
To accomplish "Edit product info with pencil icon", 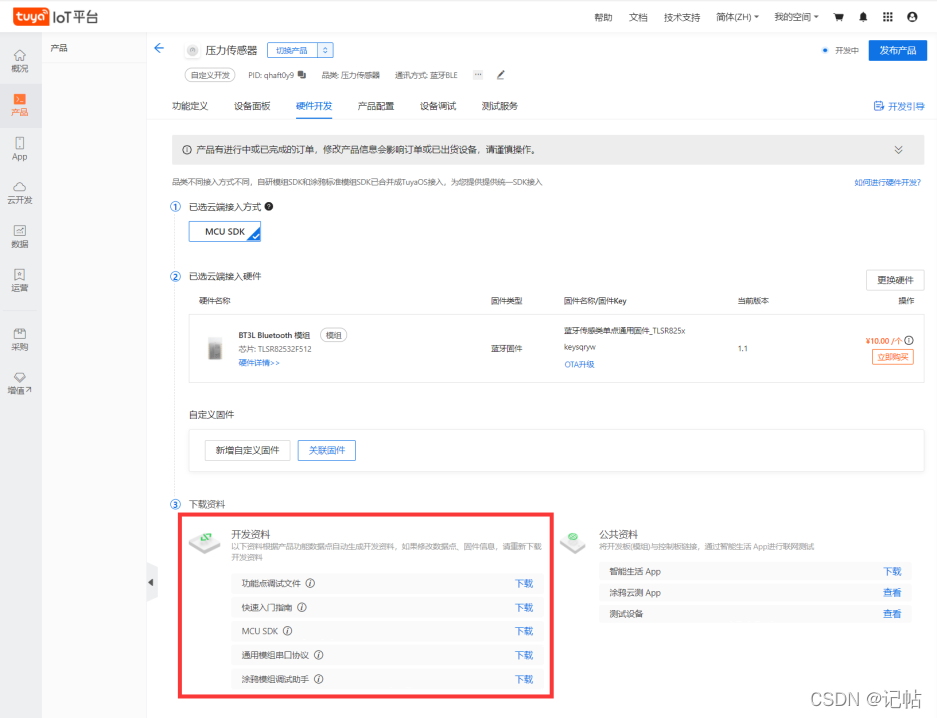I will [x=501, y=75].
